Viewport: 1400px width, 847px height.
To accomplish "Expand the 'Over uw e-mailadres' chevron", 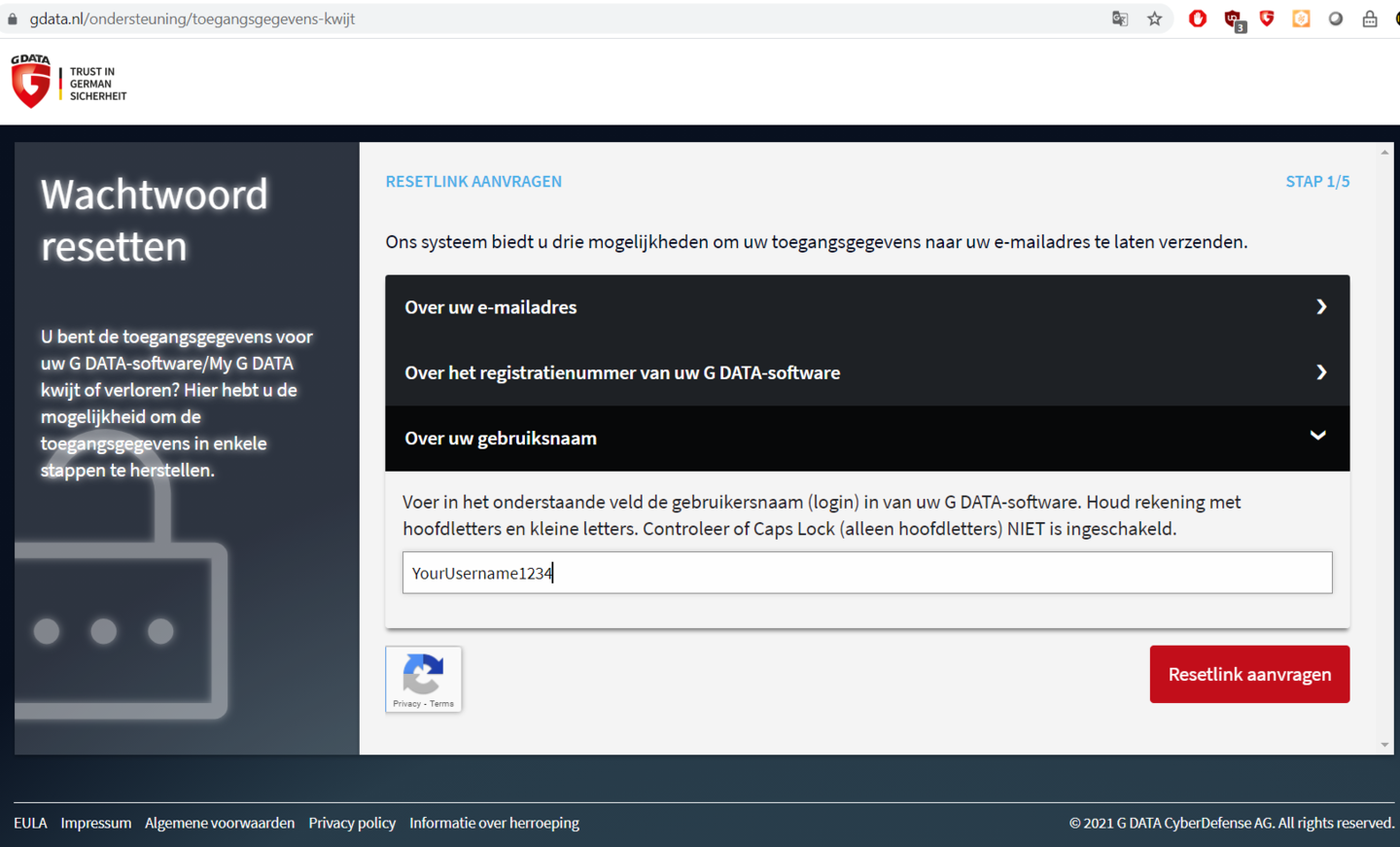I will coord(1321,306).
